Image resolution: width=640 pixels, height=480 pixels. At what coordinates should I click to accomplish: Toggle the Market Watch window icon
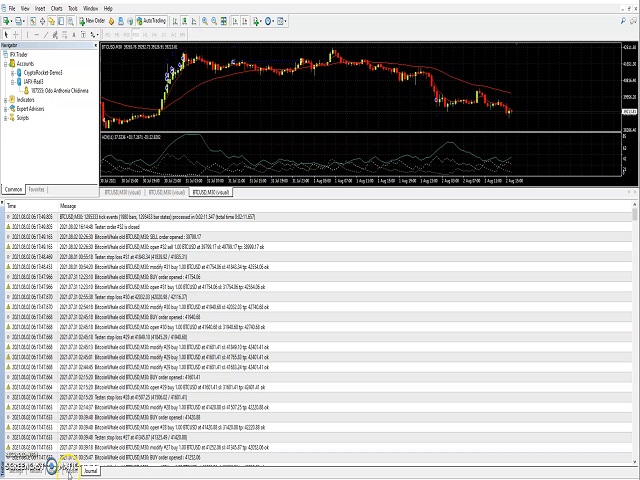tap(33, 21)
